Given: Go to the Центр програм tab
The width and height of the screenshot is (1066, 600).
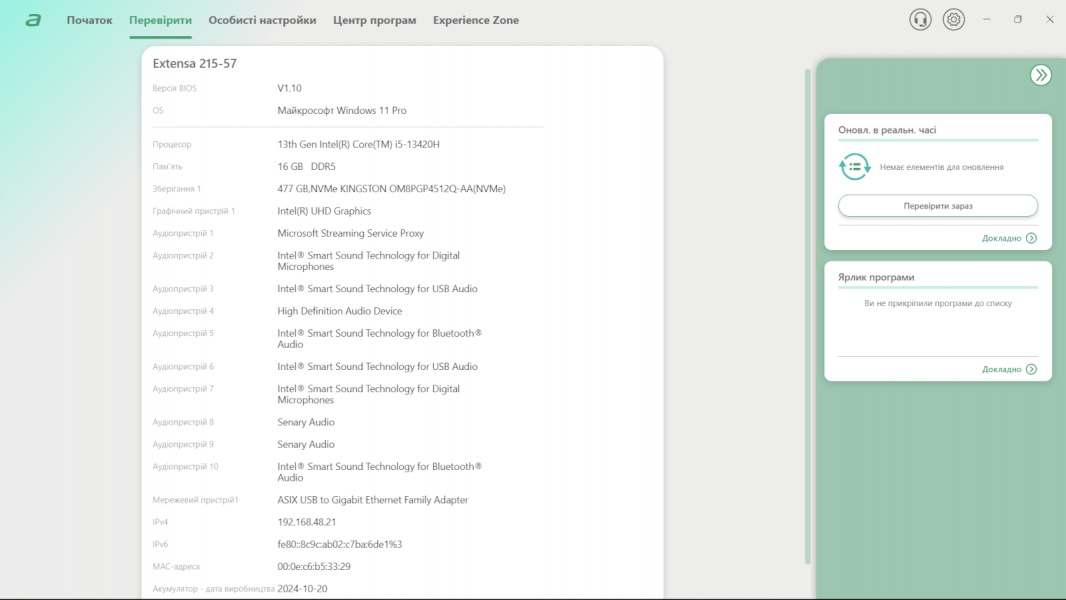Looking at the screenshot, I should (x=374, y=20).
